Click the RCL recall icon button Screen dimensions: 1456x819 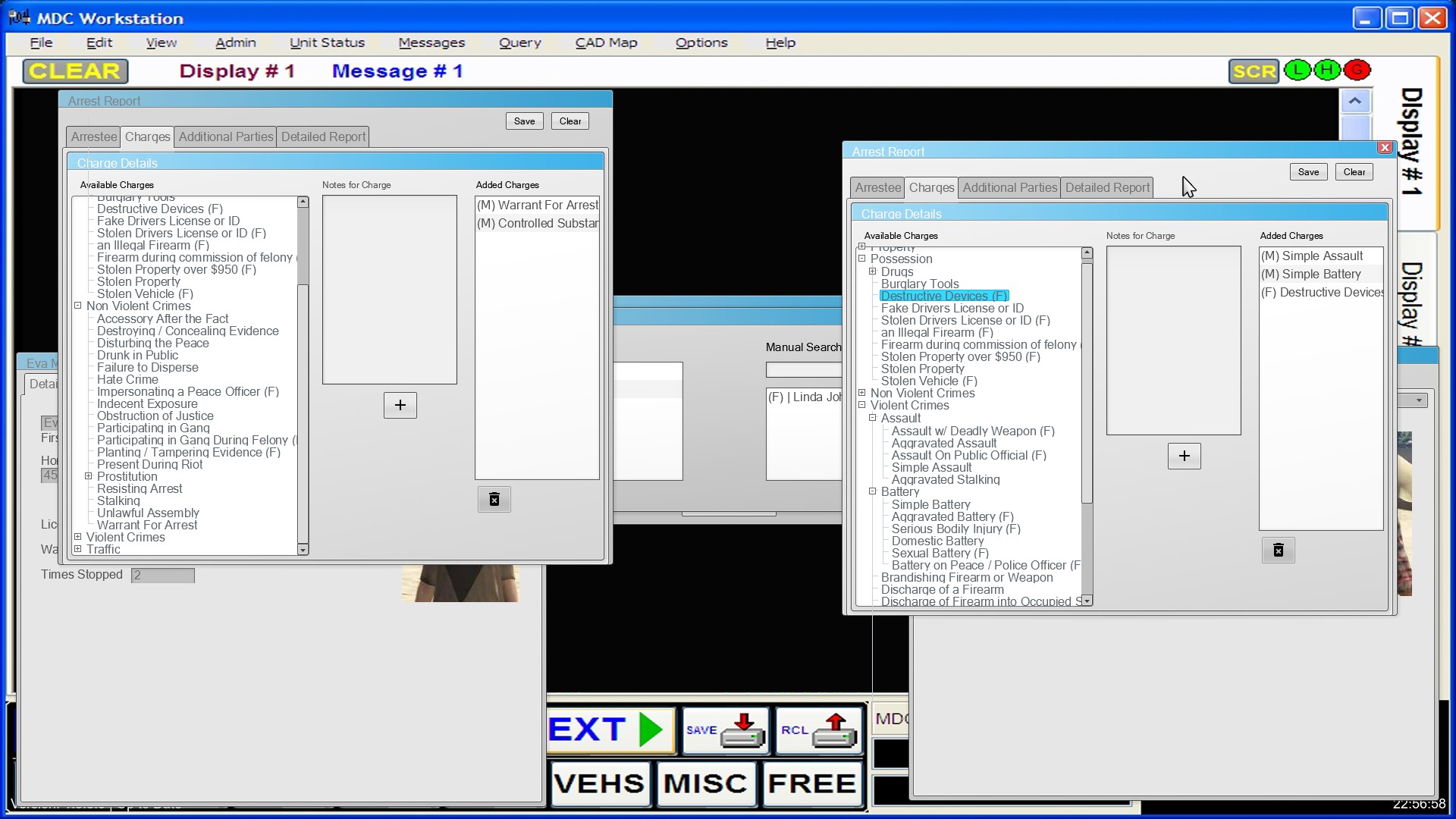[819, 731]
